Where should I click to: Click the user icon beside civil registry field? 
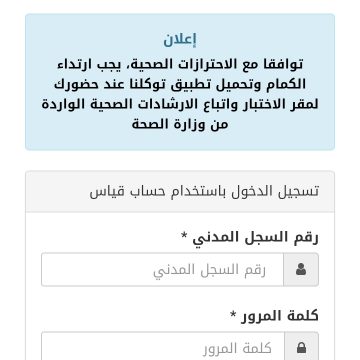click(301, 269)
